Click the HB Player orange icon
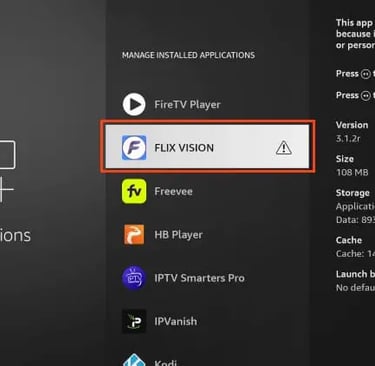The width and height of the screenshot is (375, 366). pyautogui.click(x=134, y=235)
